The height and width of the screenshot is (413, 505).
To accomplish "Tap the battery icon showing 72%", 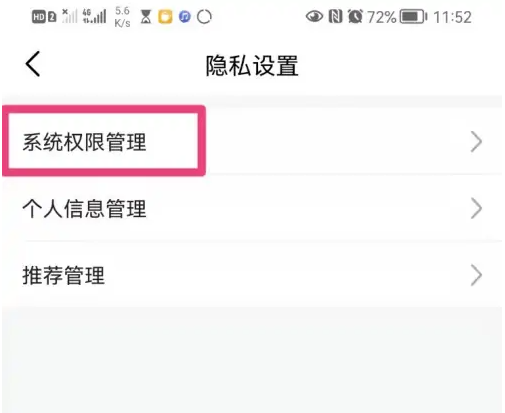I will click(413, 17).
